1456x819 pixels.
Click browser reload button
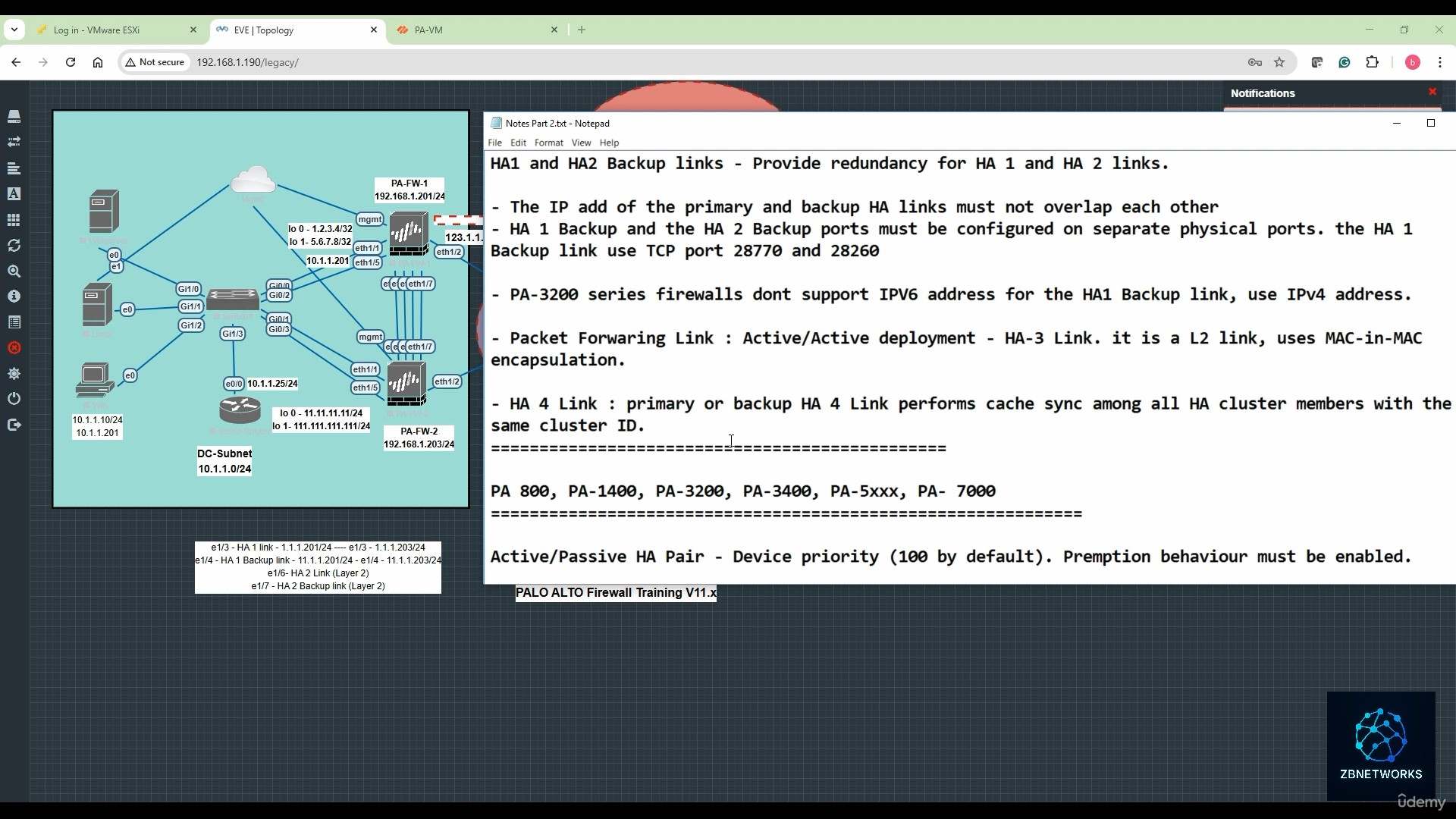71,62
